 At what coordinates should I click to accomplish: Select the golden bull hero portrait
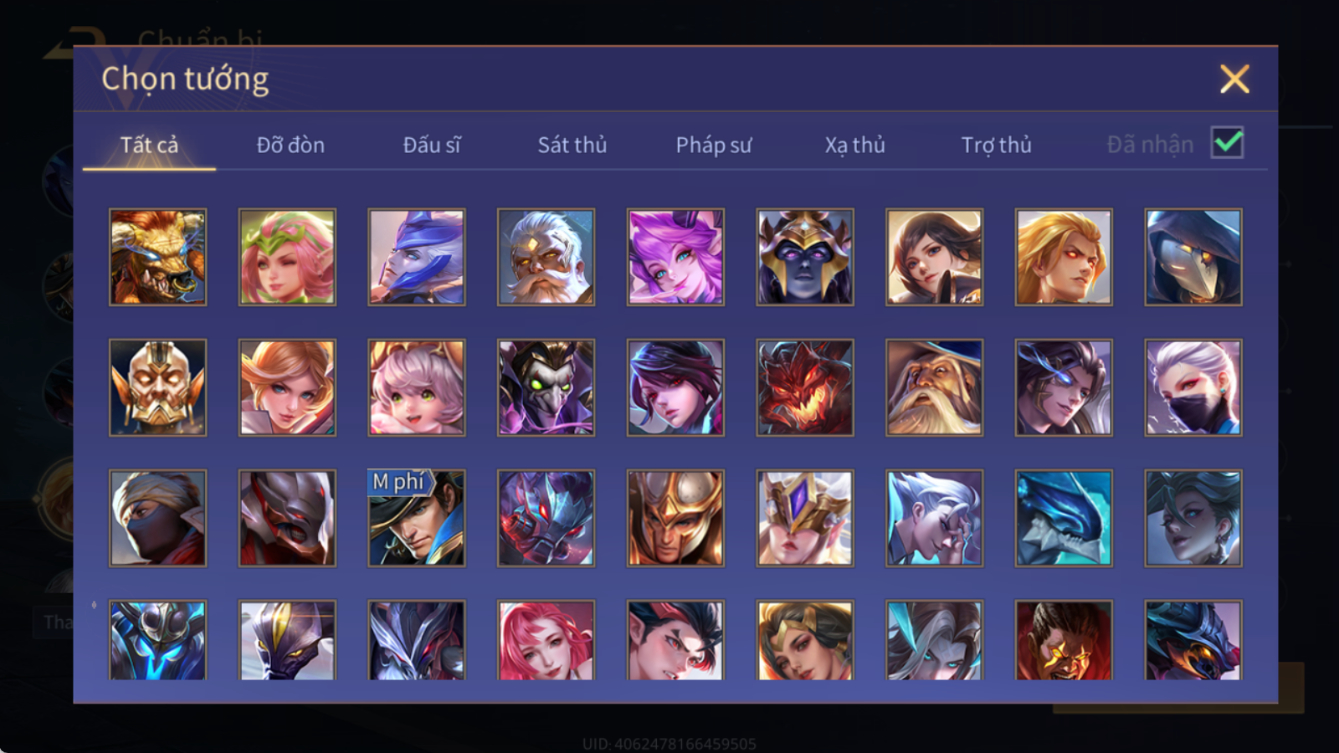[x=158, y=257]
